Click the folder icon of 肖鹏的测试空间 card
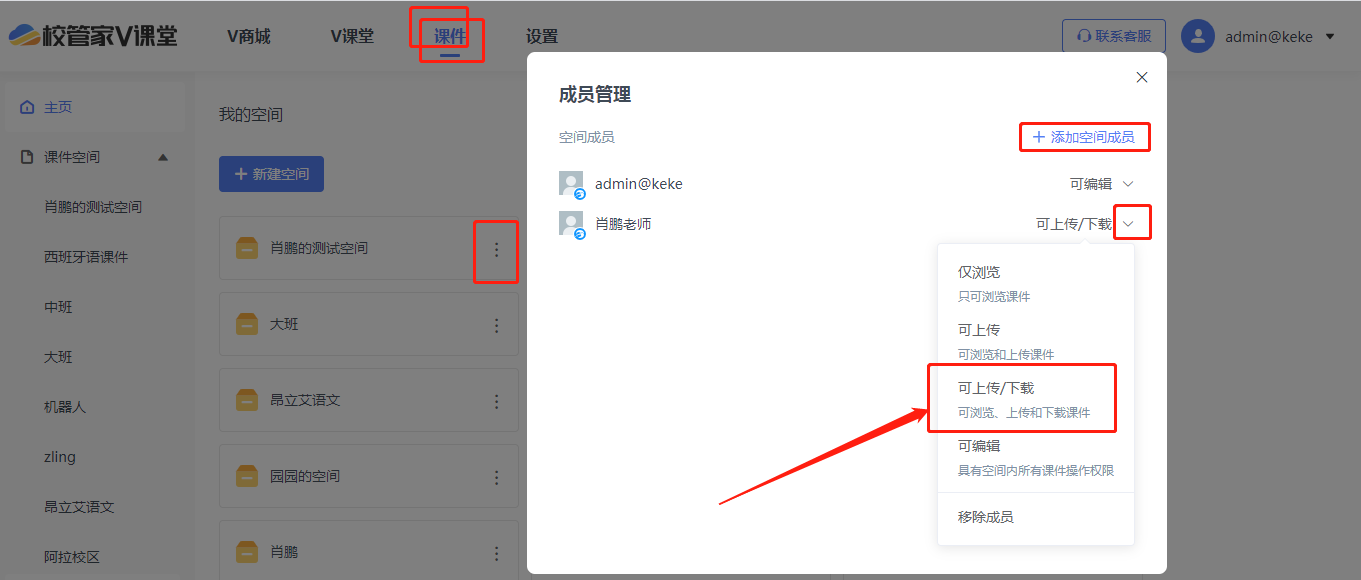The height and width of the screenshot is (580, 1361). point(247,248)
